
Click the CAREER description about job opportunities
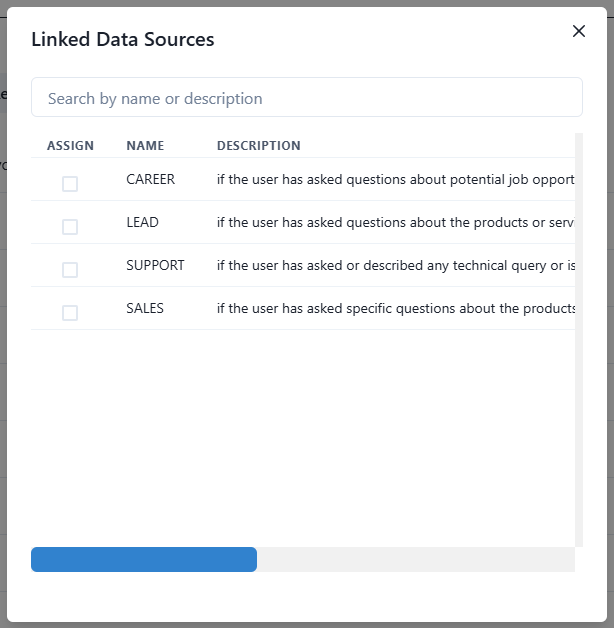395,180
